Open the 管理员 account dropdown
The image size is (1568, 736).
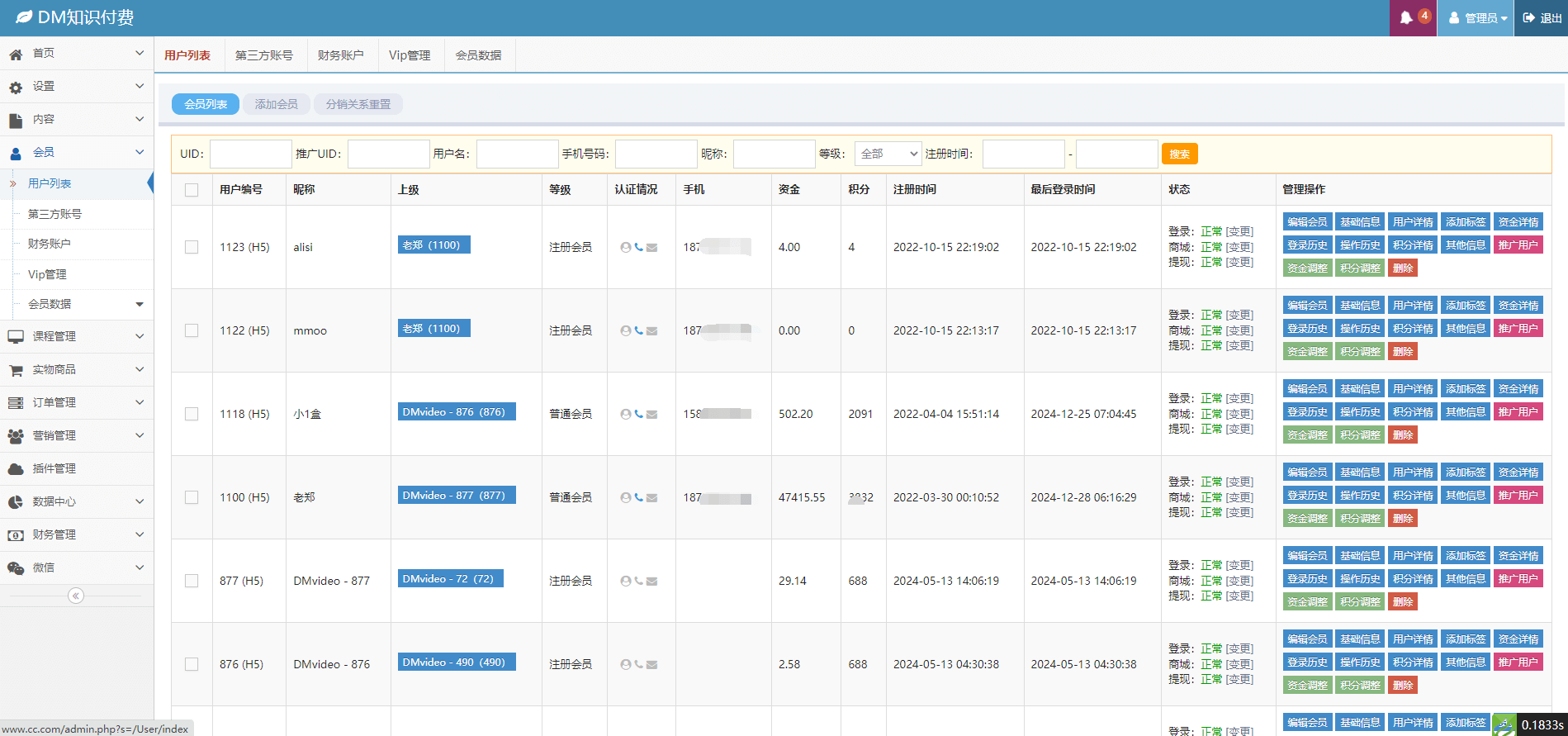pos(1478,18)
